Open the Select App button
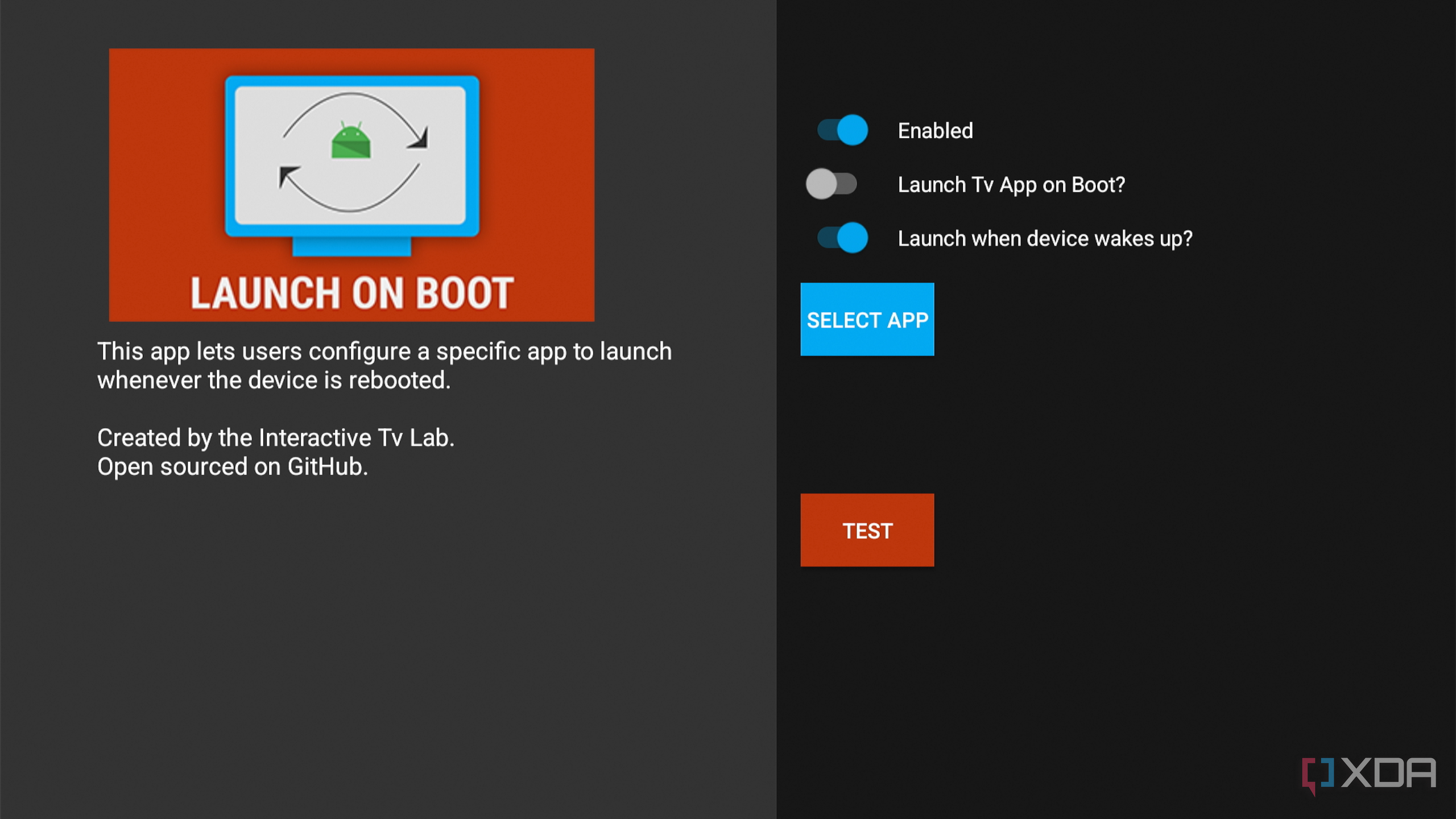Screen dimensions: 1456x819 pos(867,320)
